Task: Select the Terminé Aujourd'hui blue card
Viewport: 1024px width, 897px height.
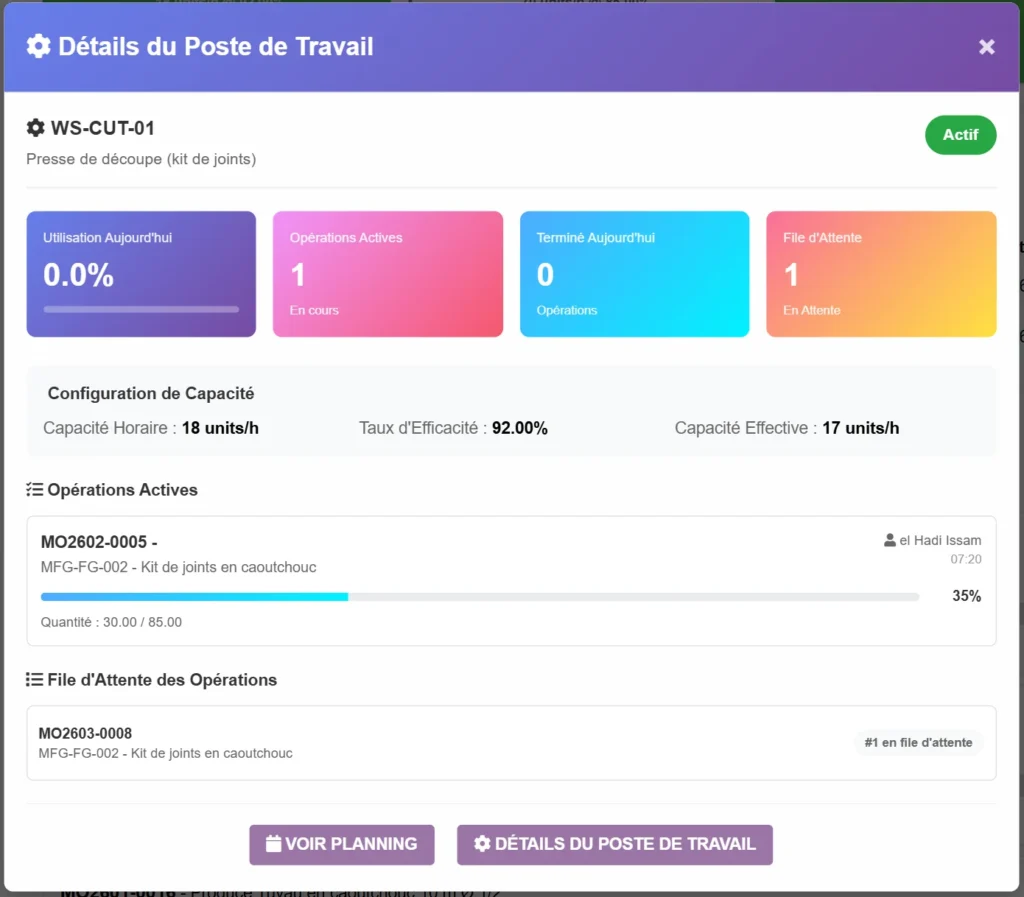Action: click(634, 274)
